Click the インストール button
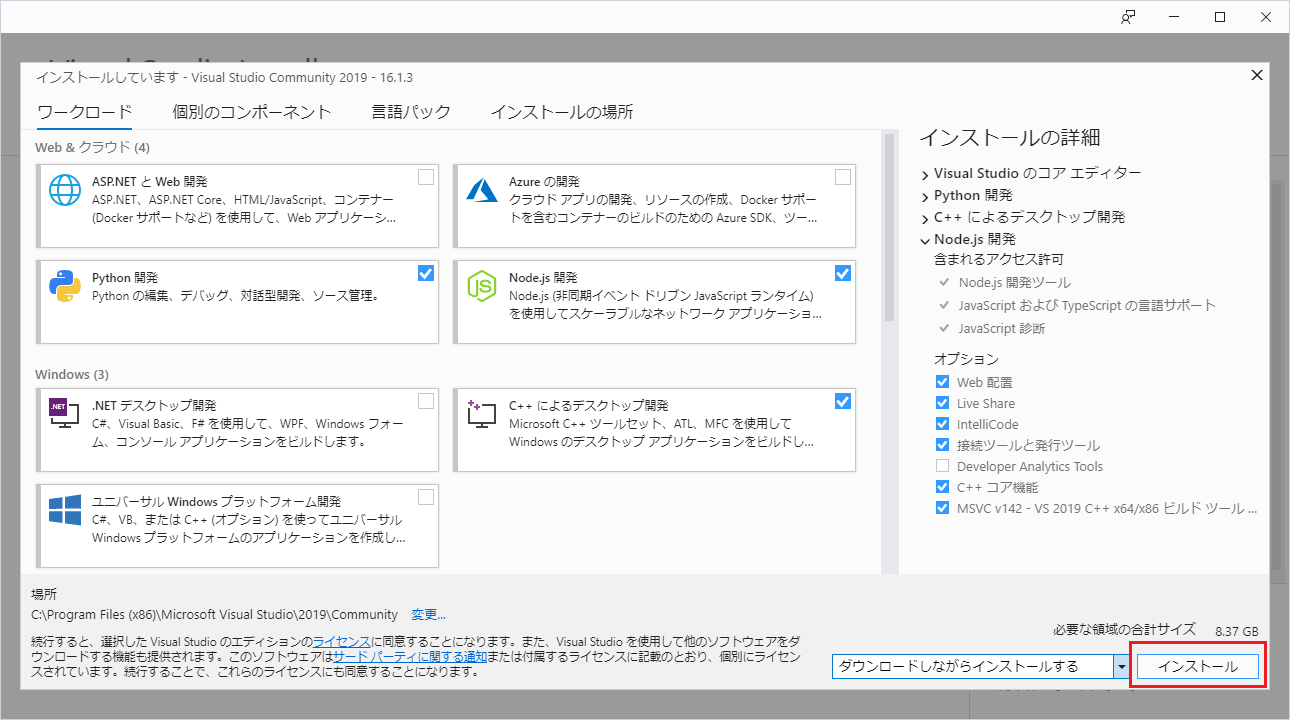Screen dimensions: 1290x720 point(1198,666)
